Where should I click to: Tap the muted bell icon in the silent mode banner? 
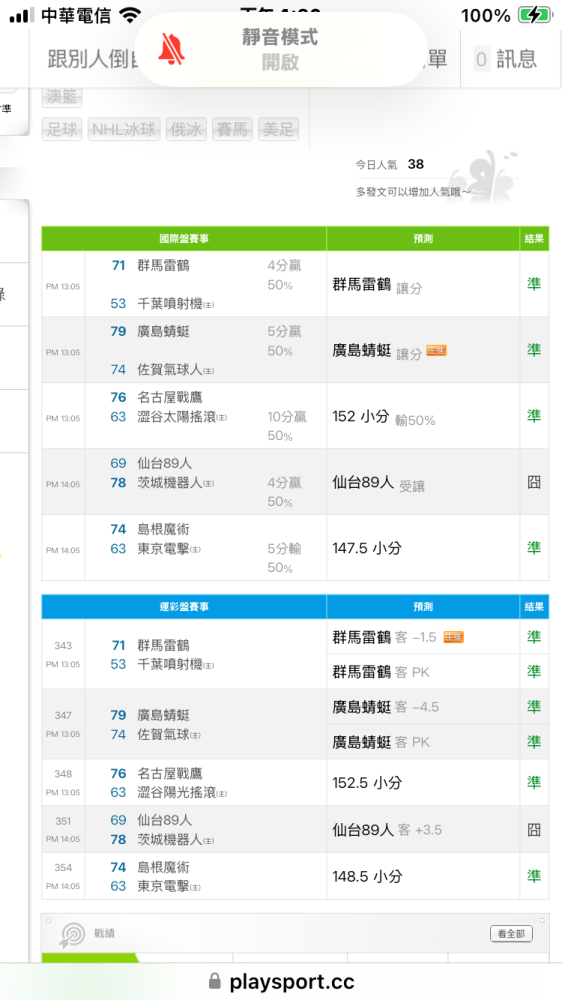(171, 50)
